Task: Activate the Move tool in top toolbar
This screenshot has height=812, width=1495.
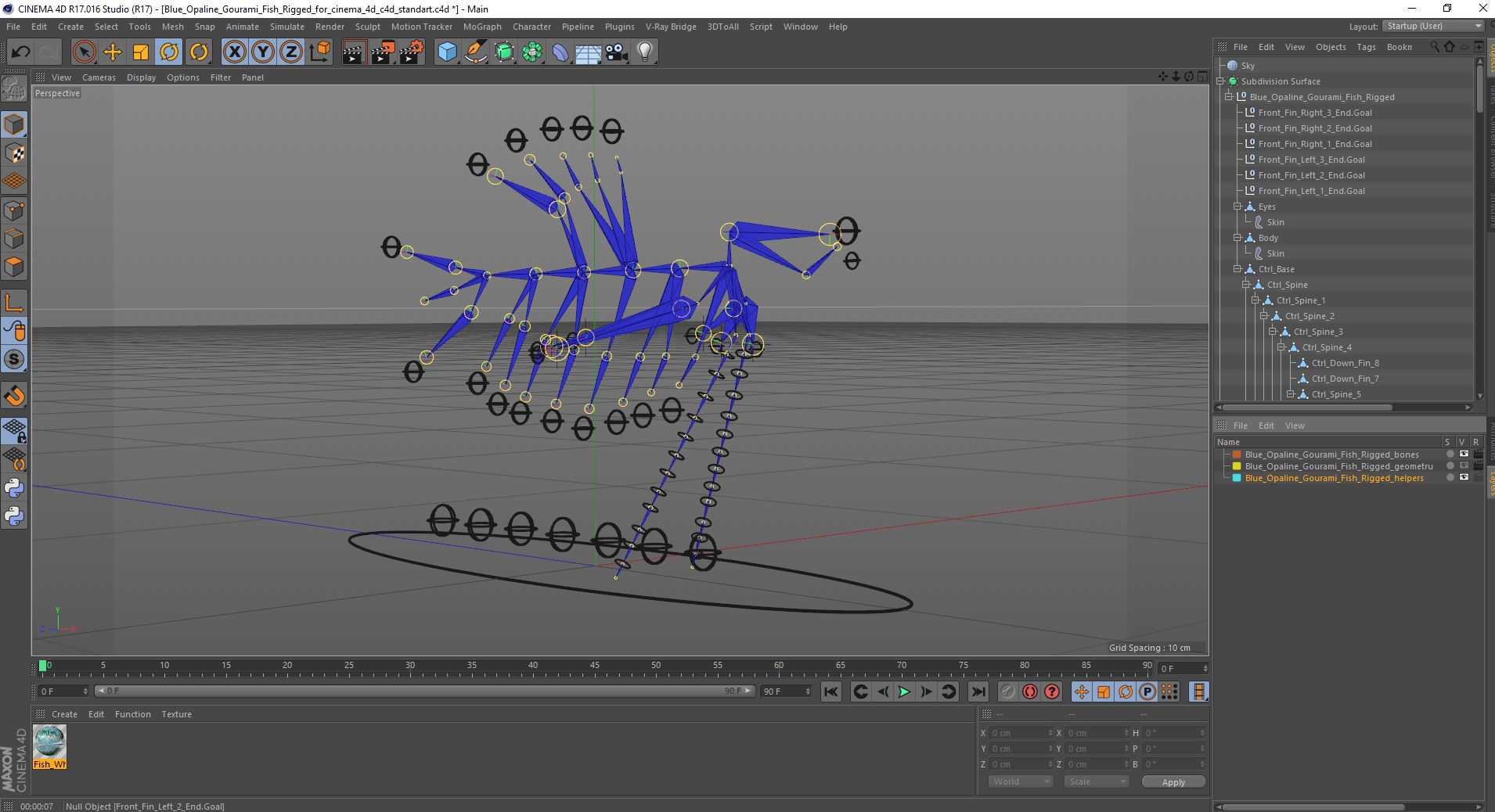Action: (113, 52)
